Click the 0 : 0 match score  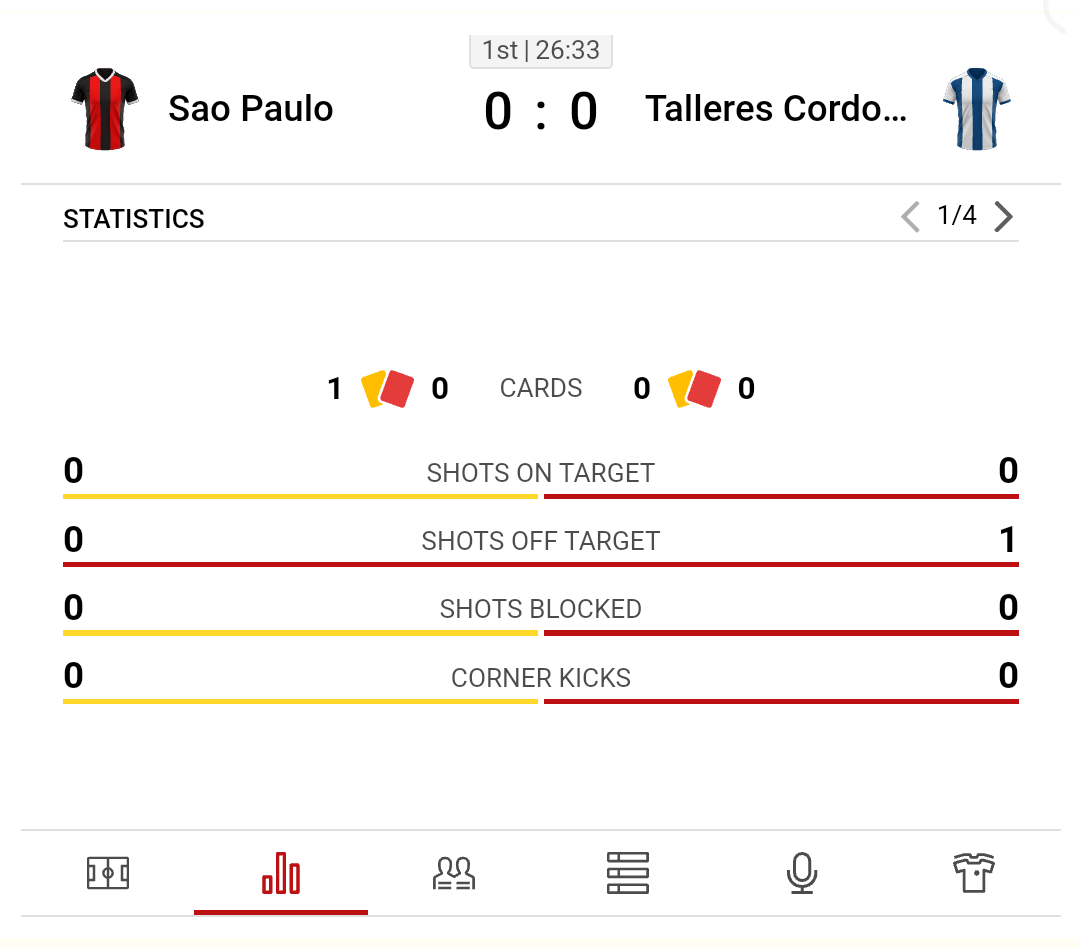click(540, 111)
